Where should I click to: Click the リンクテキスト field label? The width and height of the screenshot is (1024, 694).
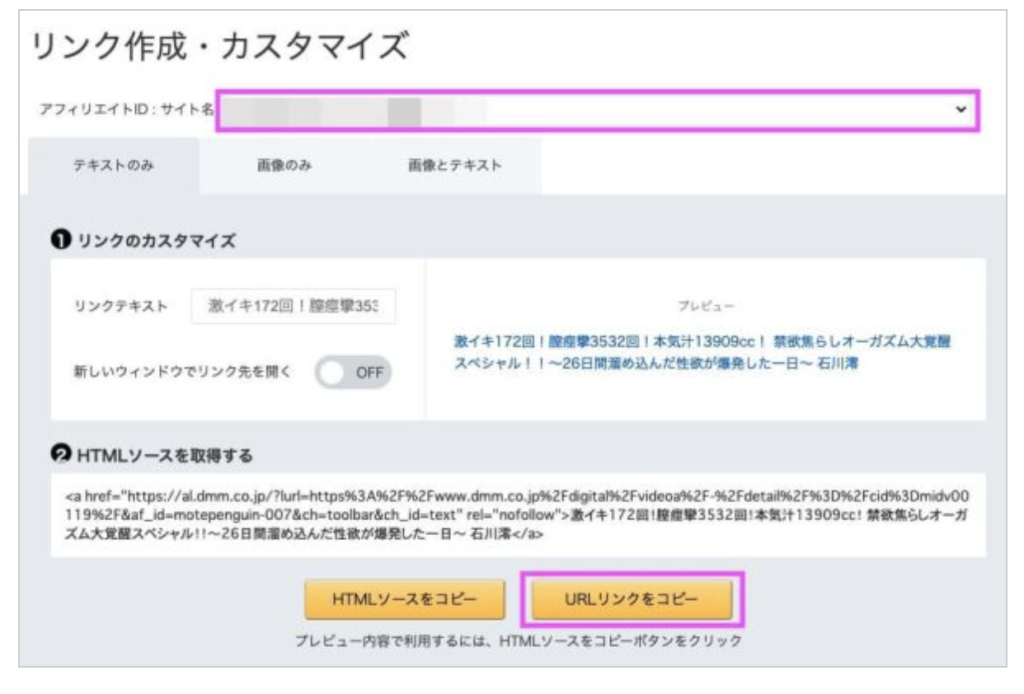[121, 307]
